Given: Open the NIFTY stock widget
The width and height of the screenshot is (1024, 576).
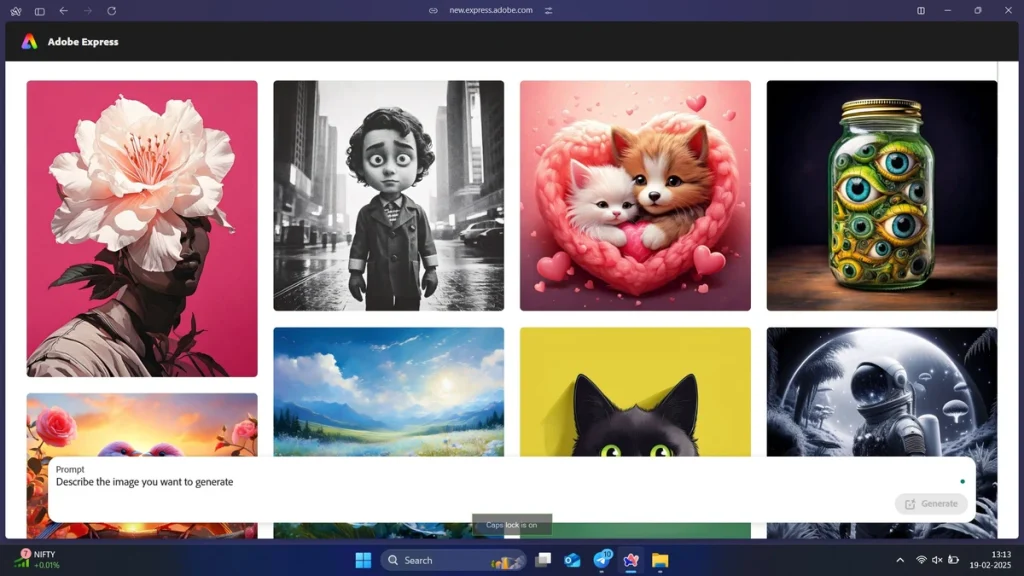Looking at the screenshot, I should coord(38,560).
